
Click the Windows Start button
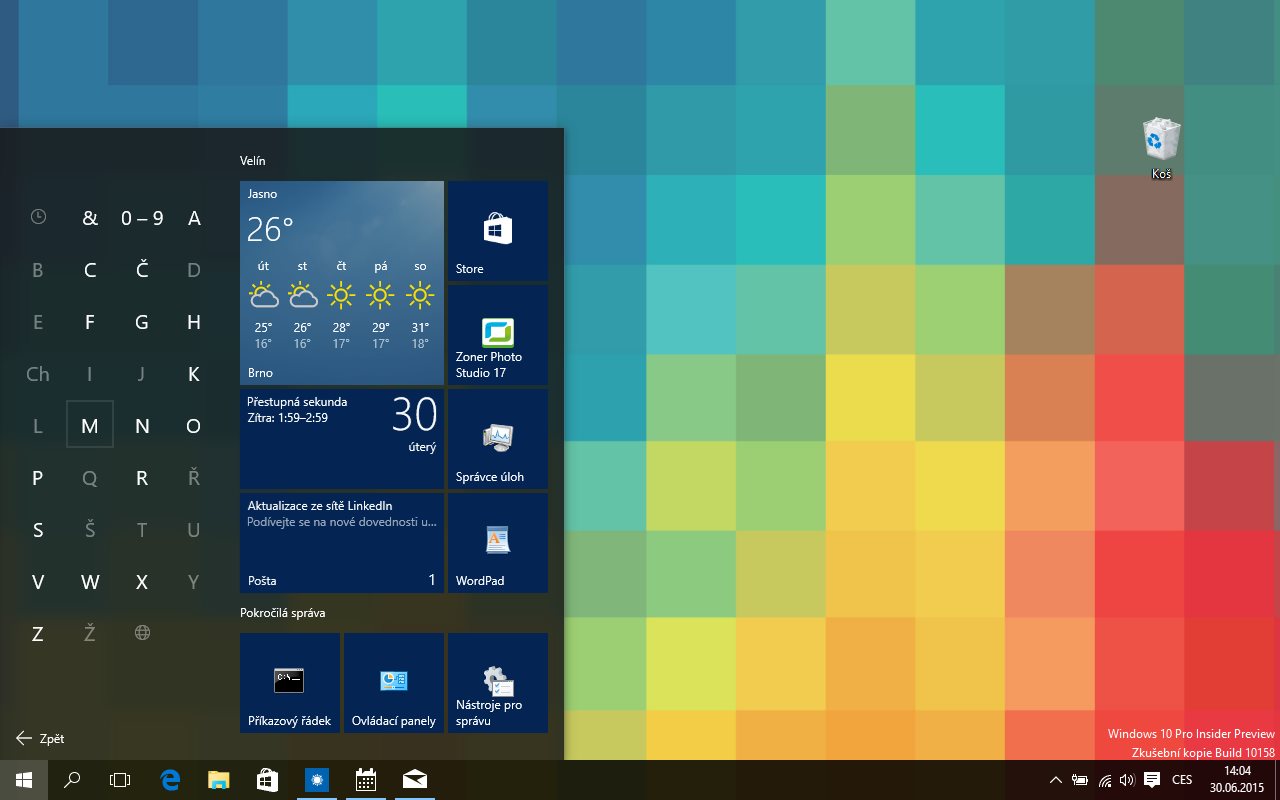coord(24,780)
